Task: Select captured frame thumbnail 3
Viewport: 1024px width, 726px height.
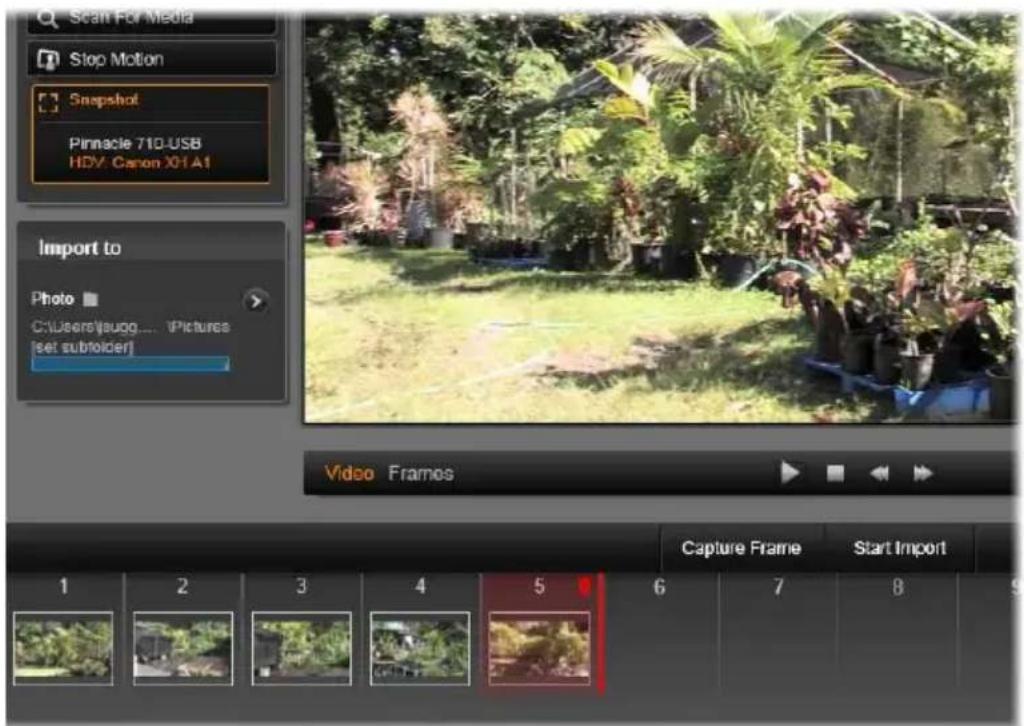Action: tap(302, 648)
